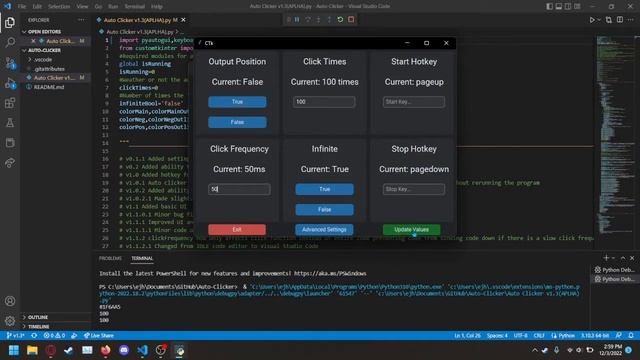Open editor More Actions ellipsis
Viewport: 640px width, 360px height.
click(x=631, y=20)
